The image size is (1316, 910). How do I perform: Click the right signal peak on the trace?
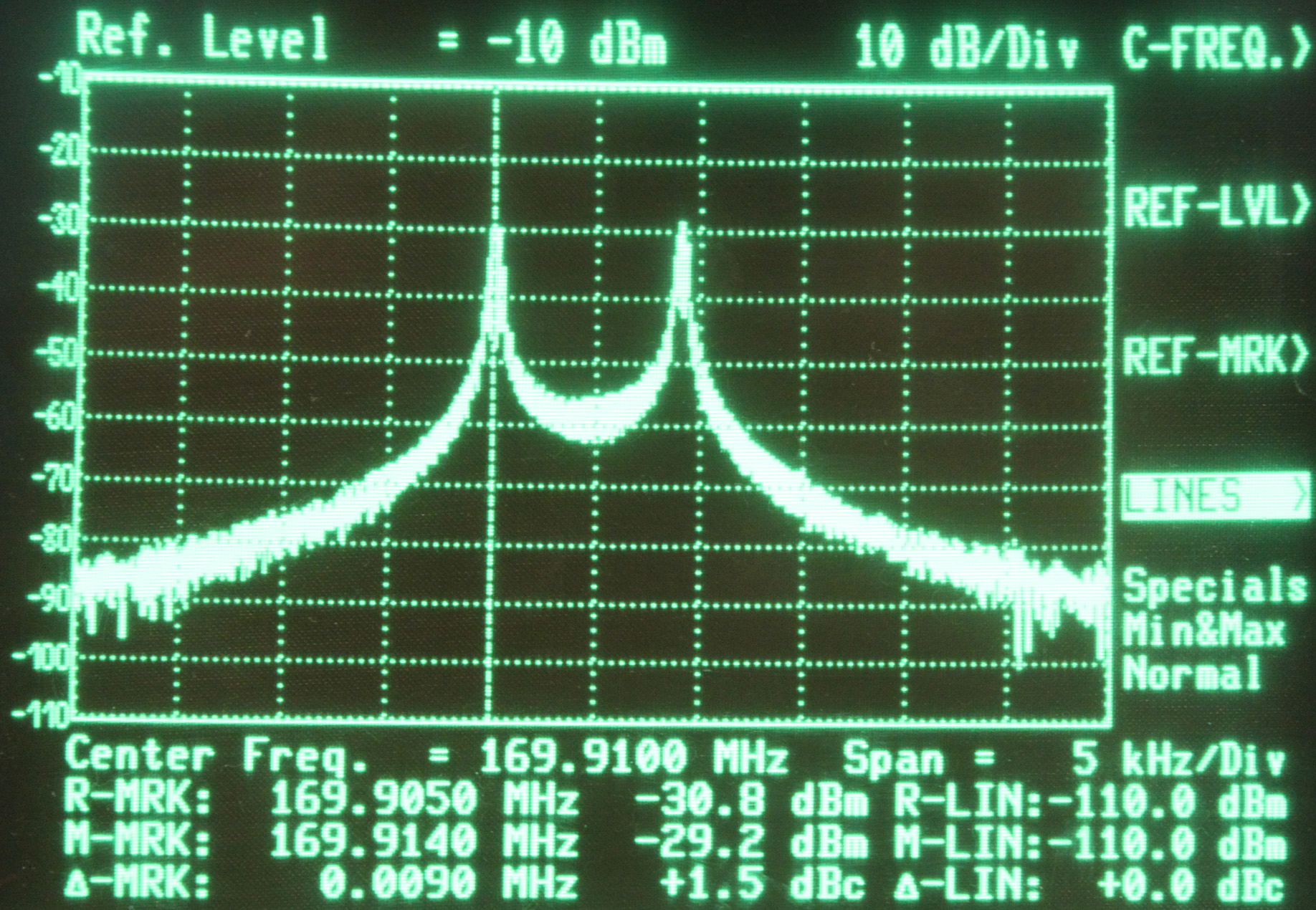682,226
